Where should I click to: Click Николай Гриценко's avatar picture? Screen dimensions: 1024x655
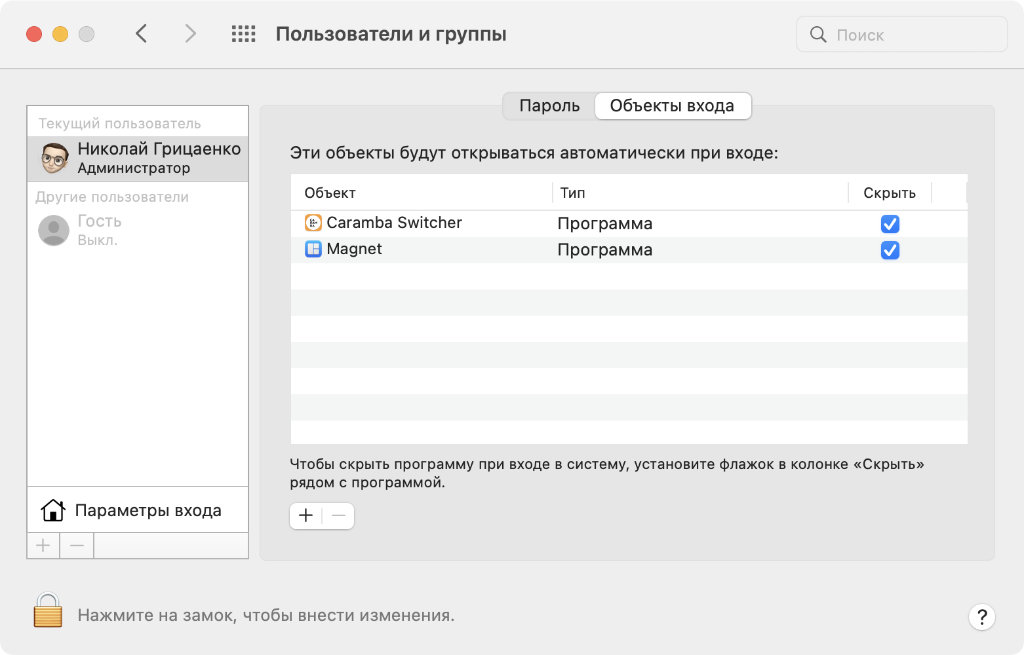click(x=53, y=158)
